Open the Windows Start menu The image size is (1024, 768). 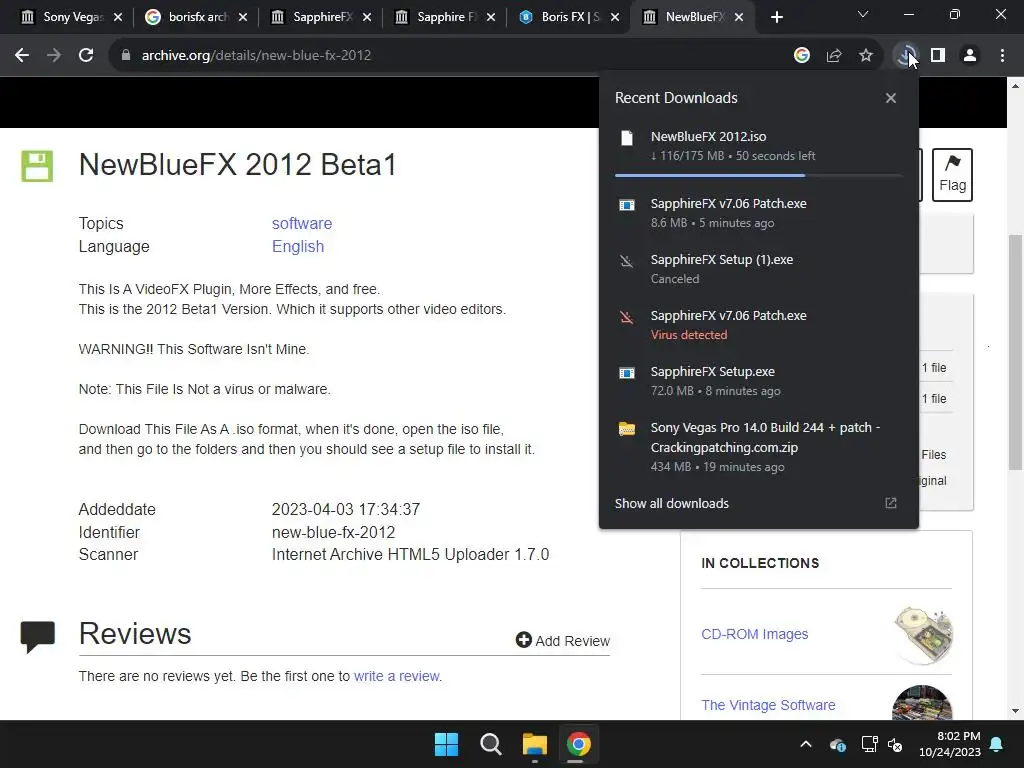447,744
